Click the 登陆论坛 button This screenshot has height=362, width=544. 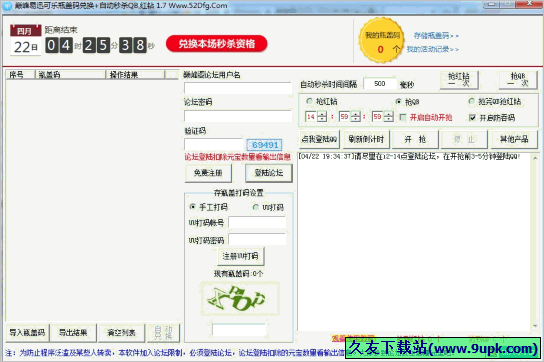(269, 172)
